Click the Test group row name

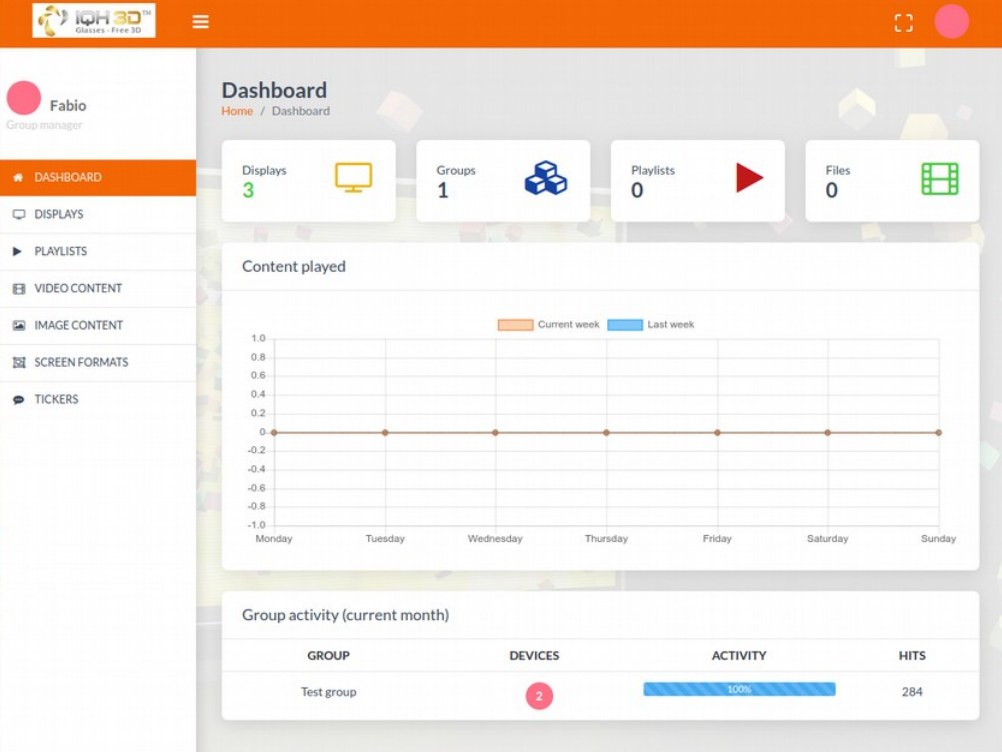click(328, 692)
